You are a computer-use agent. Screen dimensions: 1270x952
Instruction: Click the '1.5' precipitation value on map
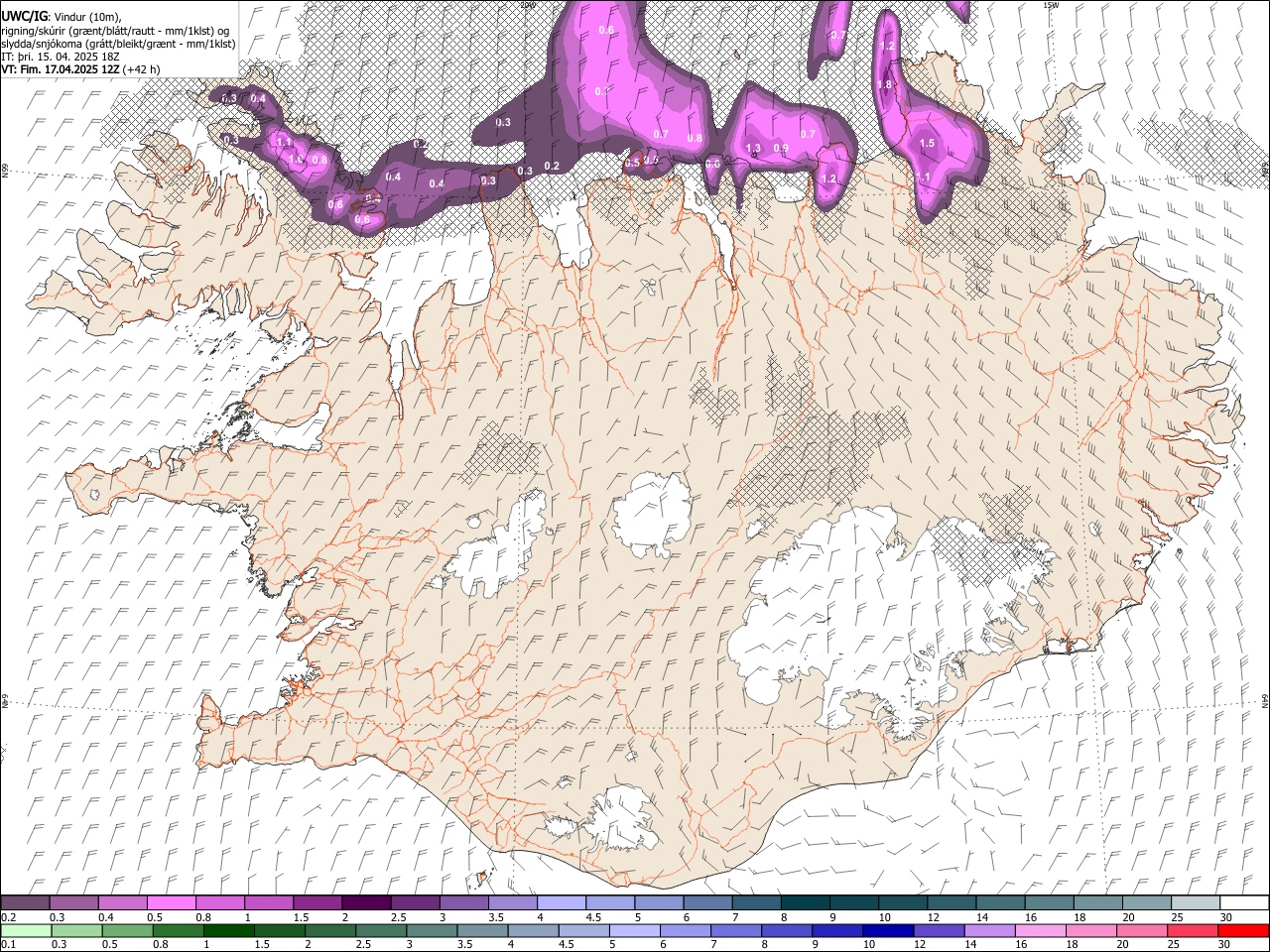point(928,144)
